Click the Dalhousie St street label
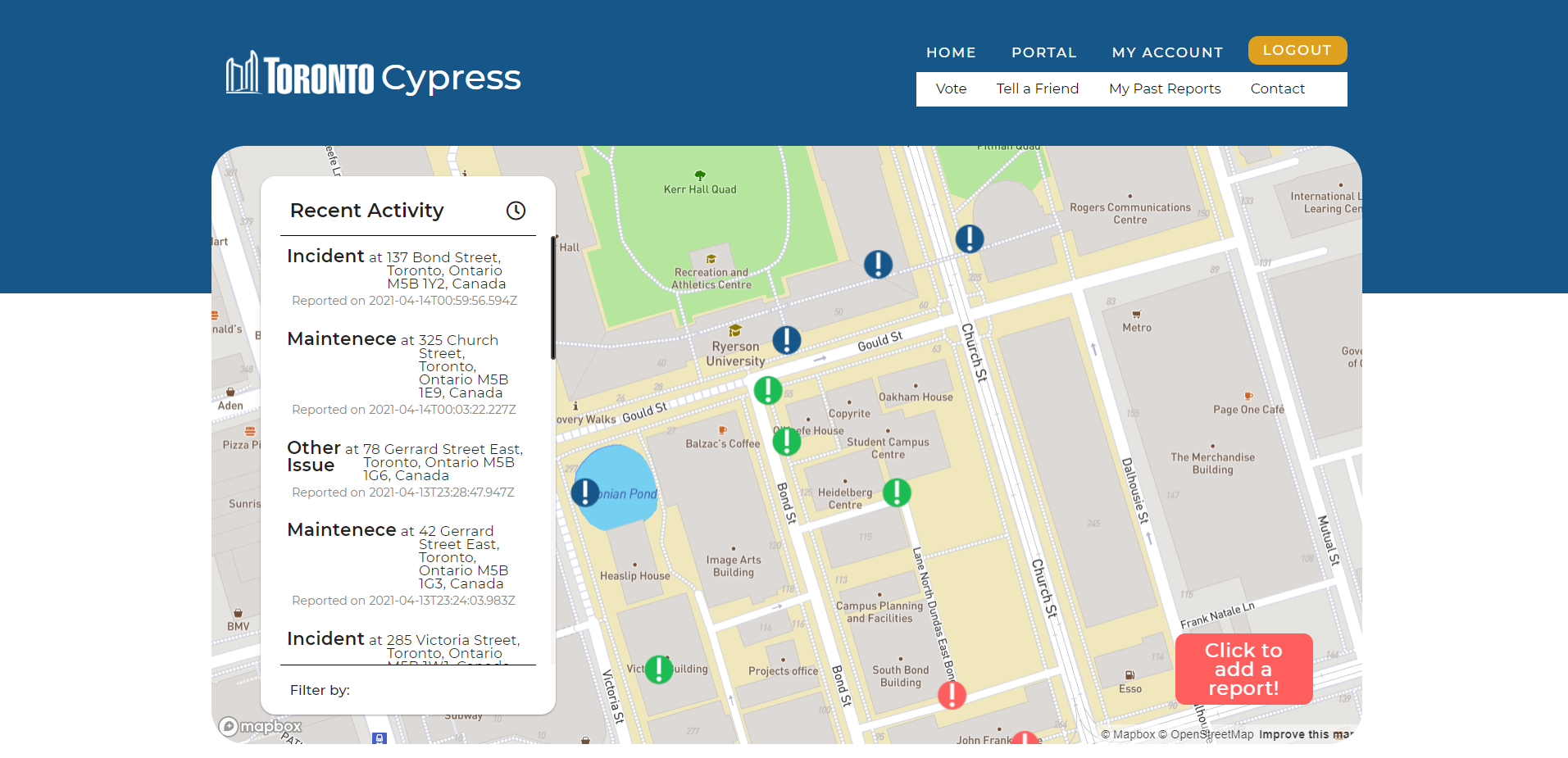1568x758 pixels. [1135, 490]
